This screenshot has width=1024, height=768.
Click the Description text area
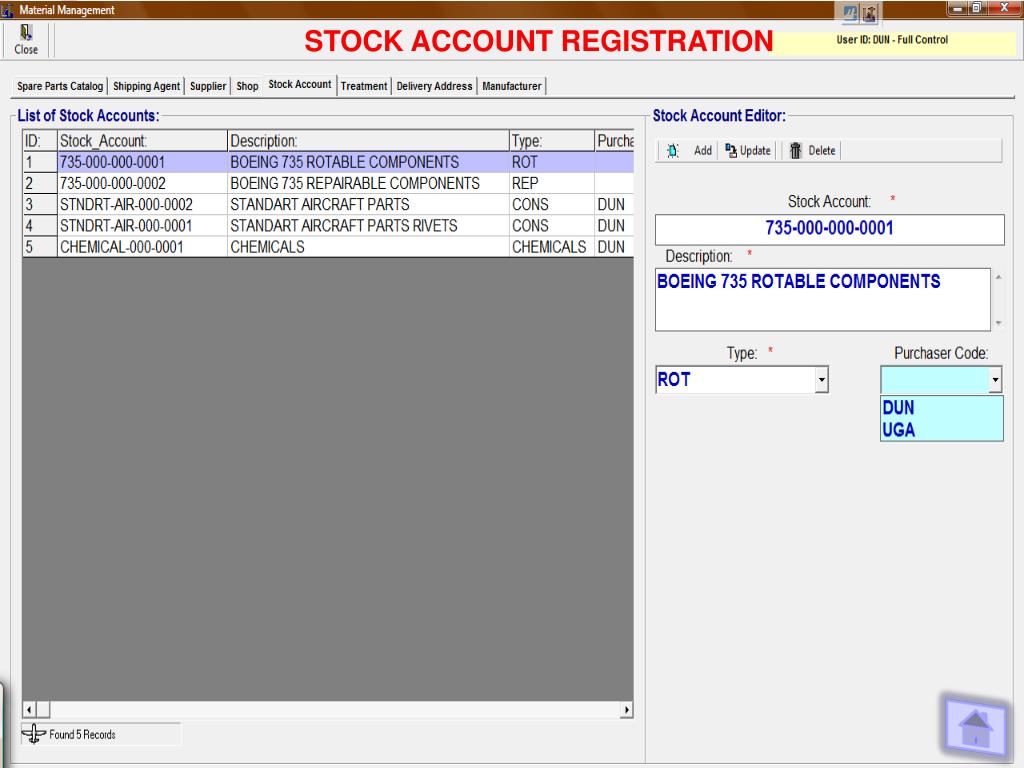click(823, 300)
